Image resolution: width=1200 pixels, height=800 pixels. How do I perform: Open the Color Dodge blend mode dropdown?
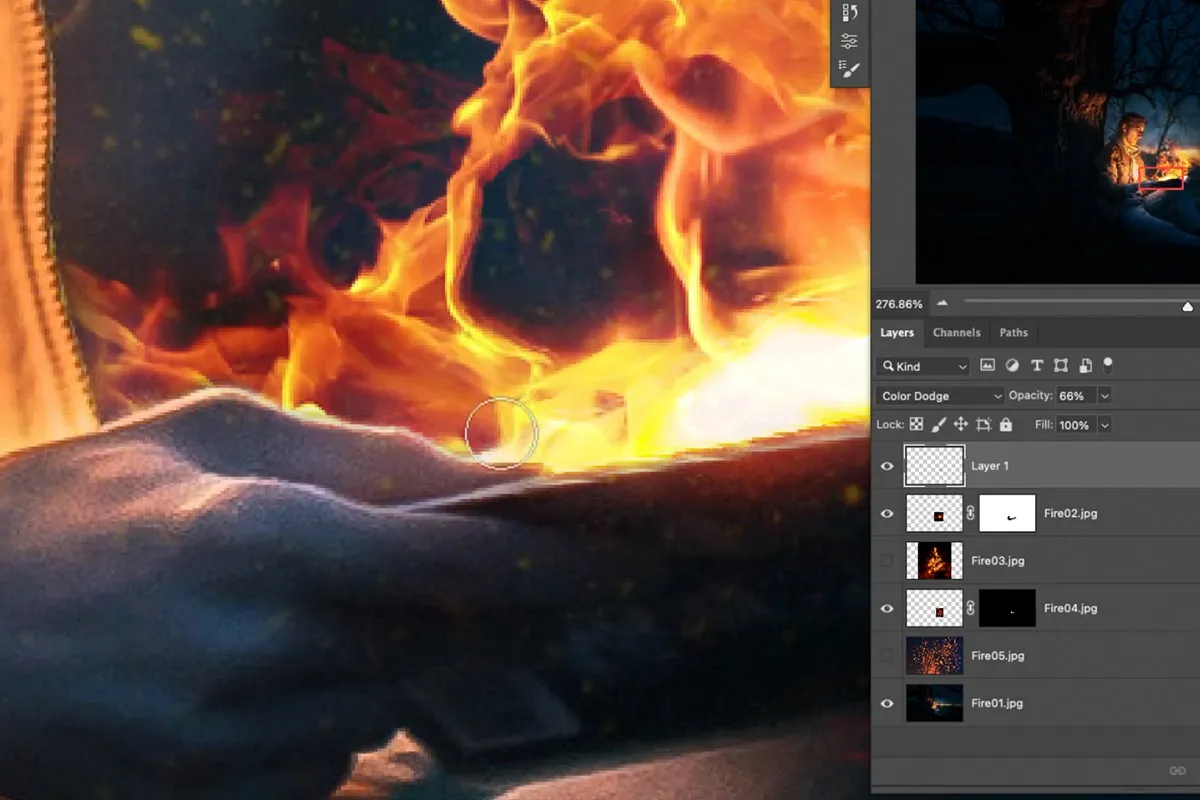938,395
